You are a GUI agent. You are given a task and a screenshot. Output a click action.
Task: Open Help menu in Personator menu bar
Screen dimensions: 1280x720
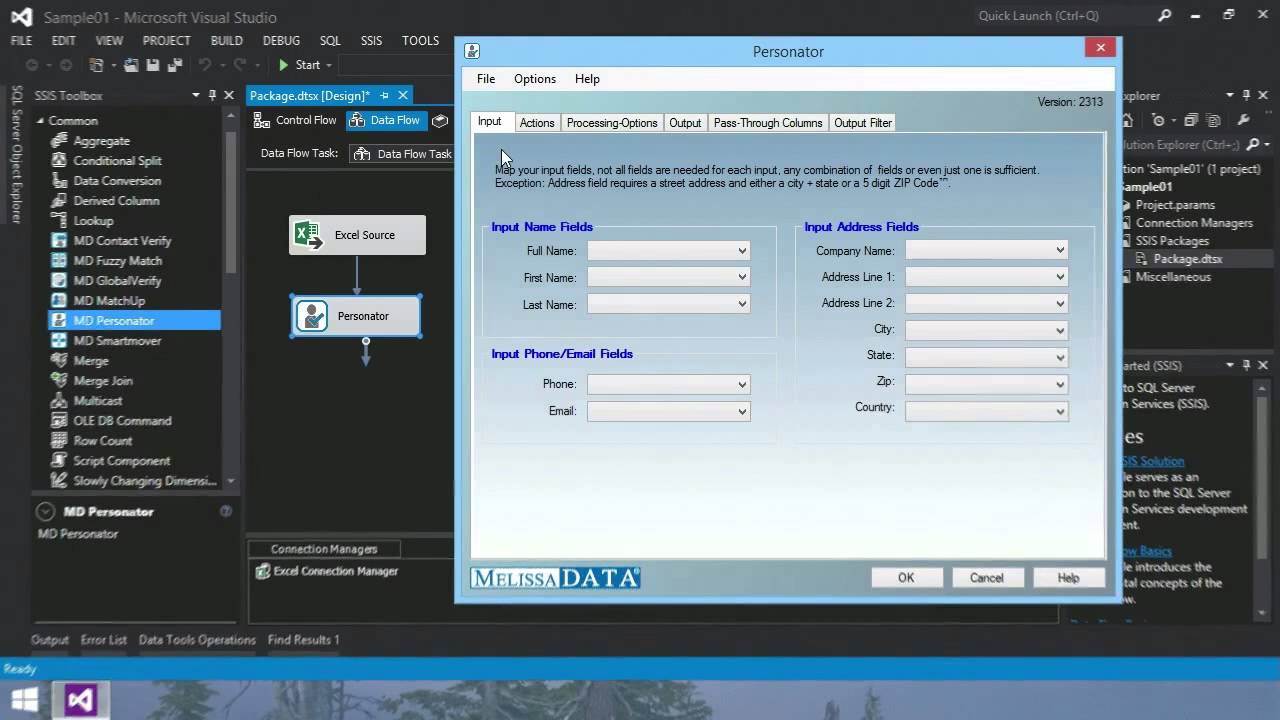587,79
